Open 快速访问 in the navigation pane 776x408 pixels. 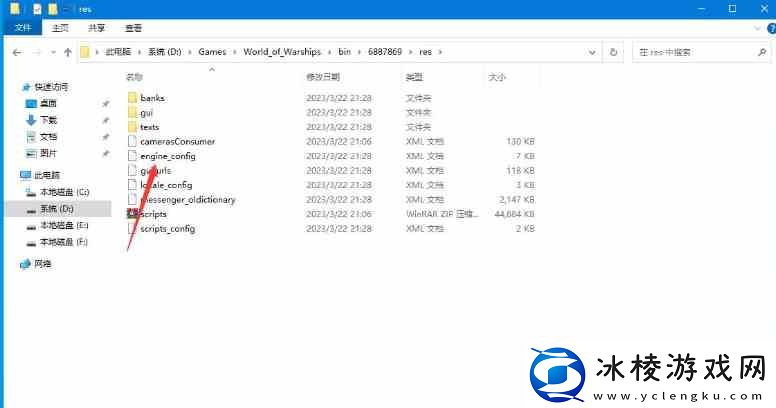click(51, 87)
